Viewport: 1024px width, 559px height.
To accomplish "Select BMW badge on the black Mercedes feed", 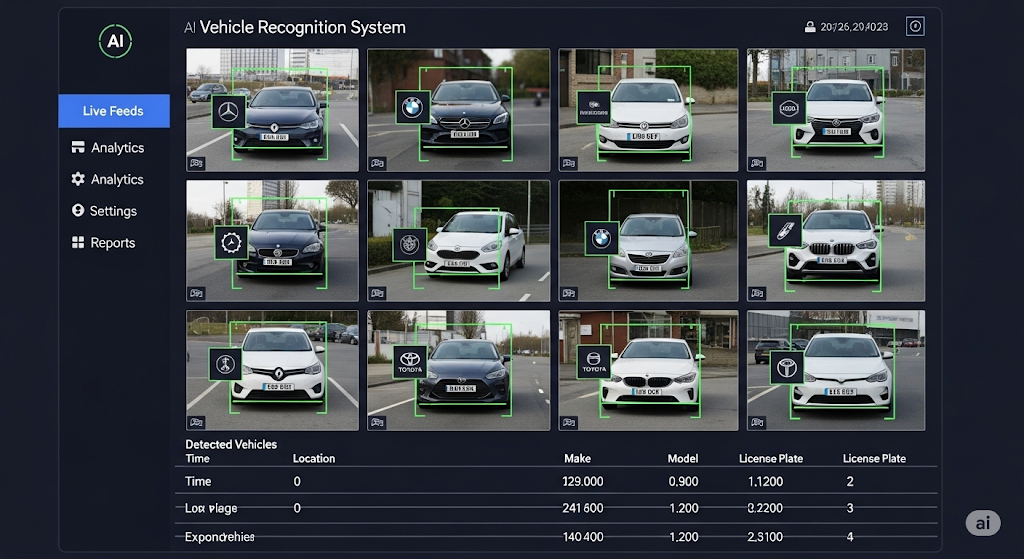I will point(412,107).
